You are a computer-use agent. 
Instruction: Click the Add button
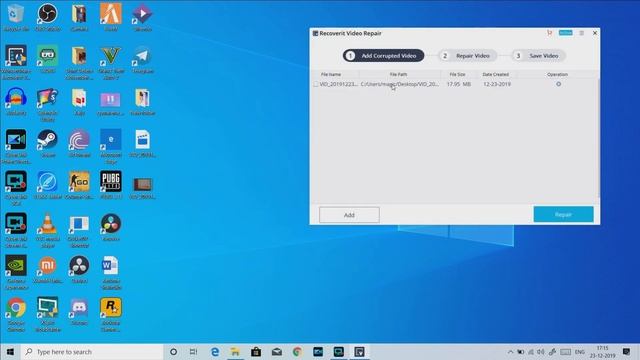[349, 215]
